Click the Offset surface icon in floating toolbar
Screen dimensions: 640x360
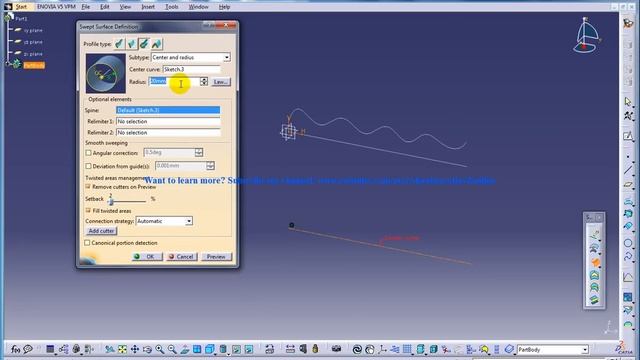pos(595,249)
